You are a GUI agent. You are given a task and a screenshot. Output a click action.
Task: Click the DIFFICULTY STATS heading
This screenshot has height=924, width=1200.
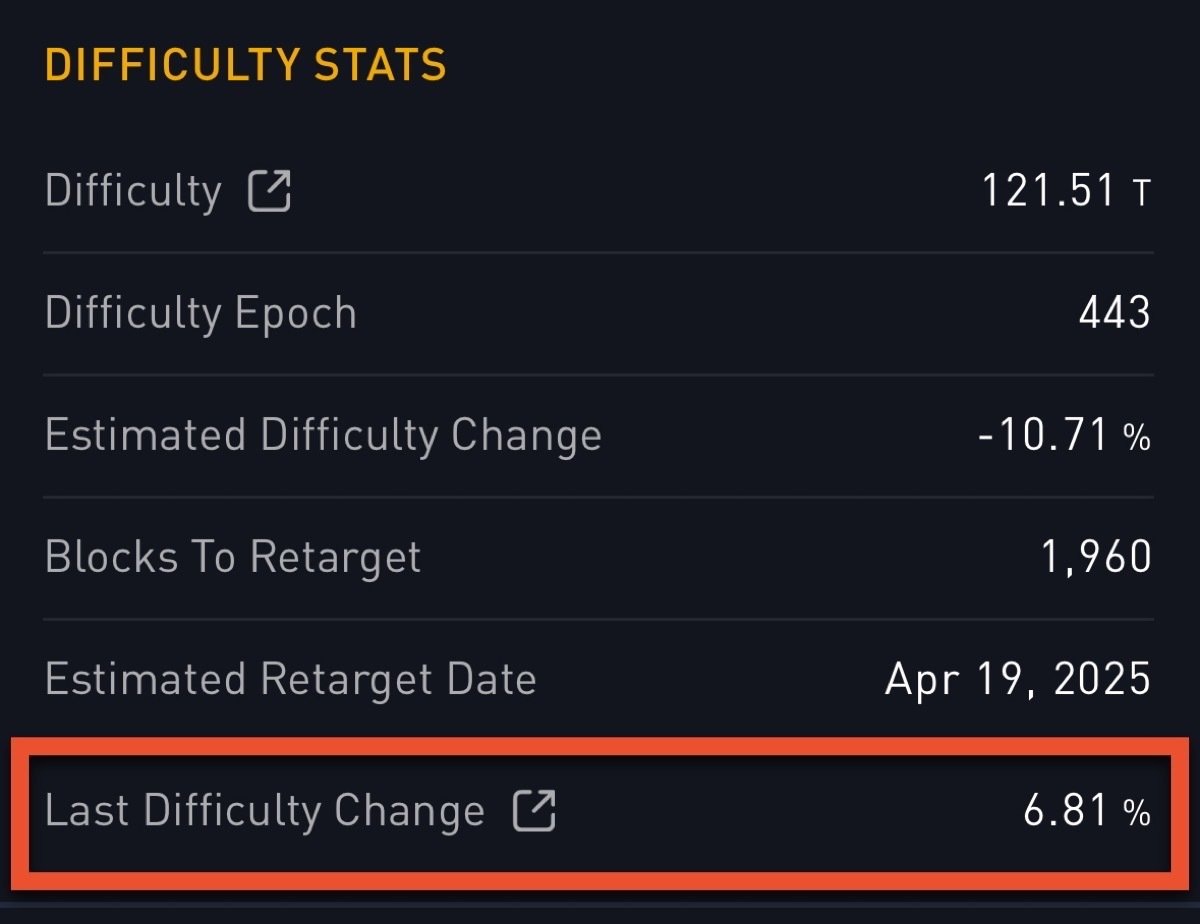[245, 66]
